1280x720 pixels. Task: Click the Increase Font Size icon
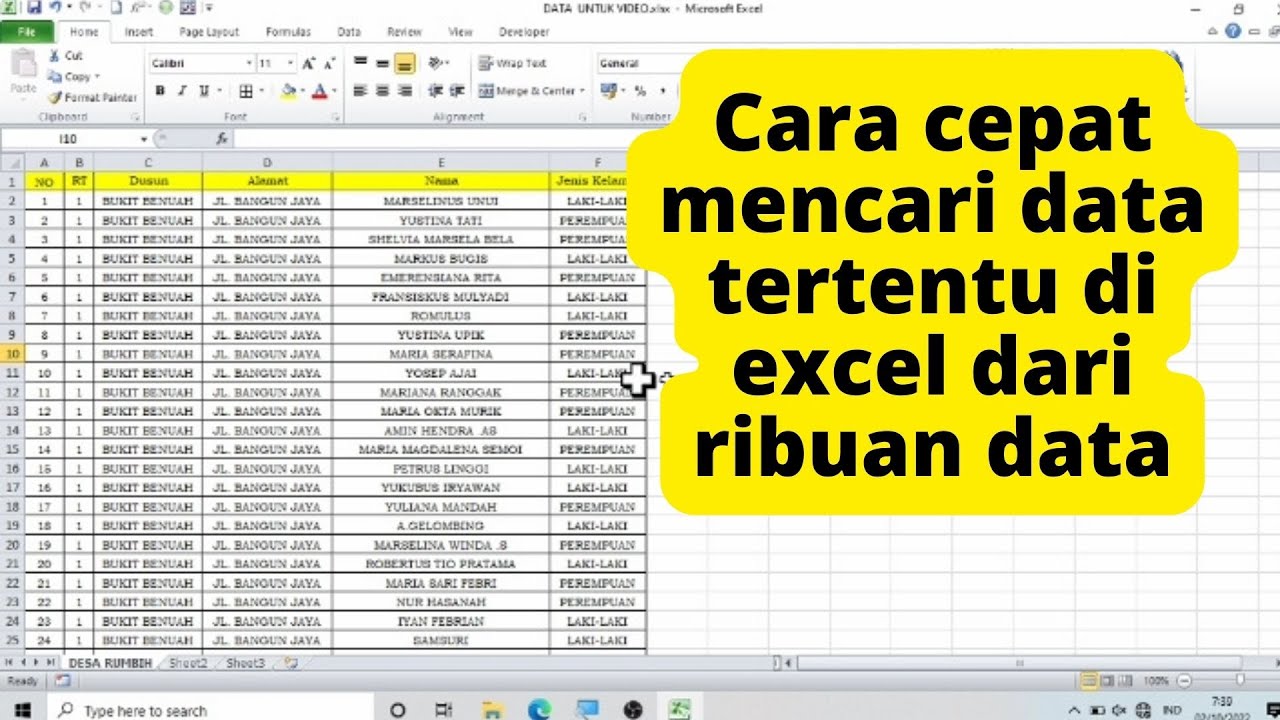[x=308, y=63]
